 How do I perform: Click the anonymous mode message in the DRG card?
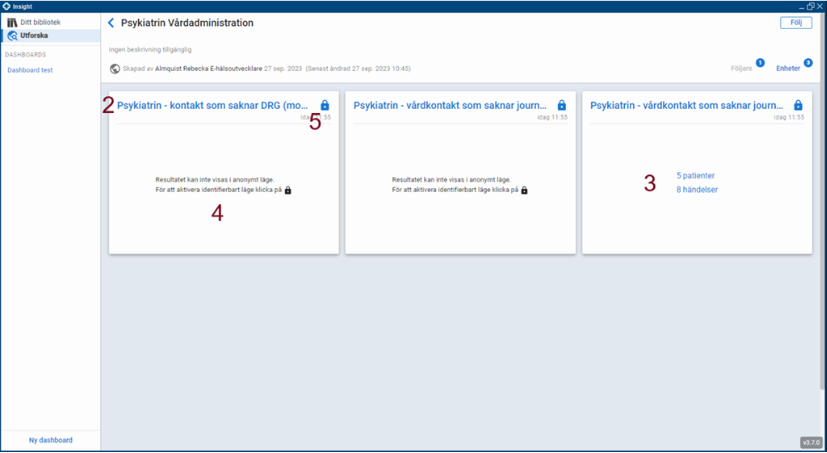click(x=223, y=185)
